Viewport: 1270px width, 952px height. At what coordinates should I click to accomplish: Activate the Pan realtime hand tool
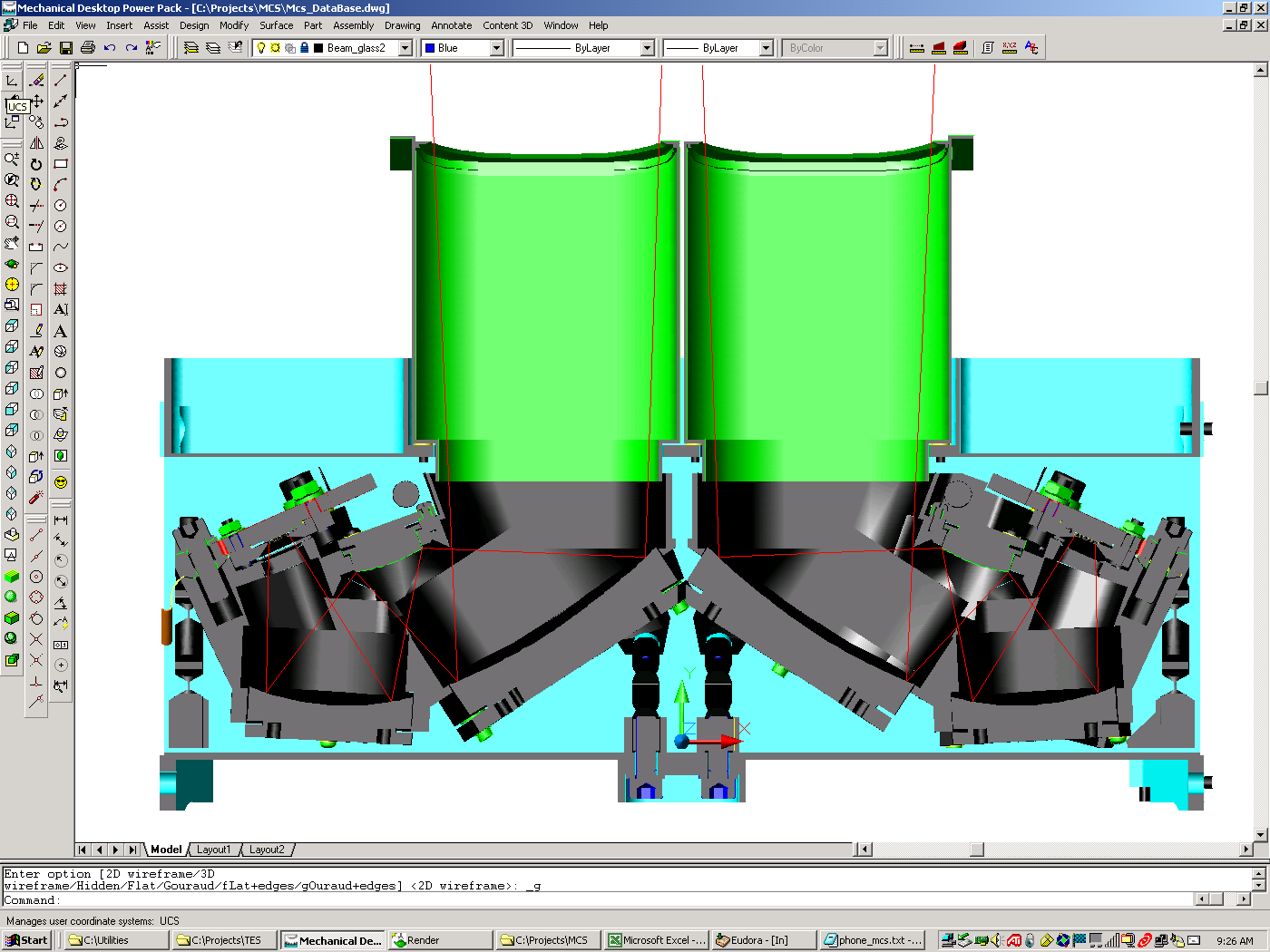click(12, 243)
